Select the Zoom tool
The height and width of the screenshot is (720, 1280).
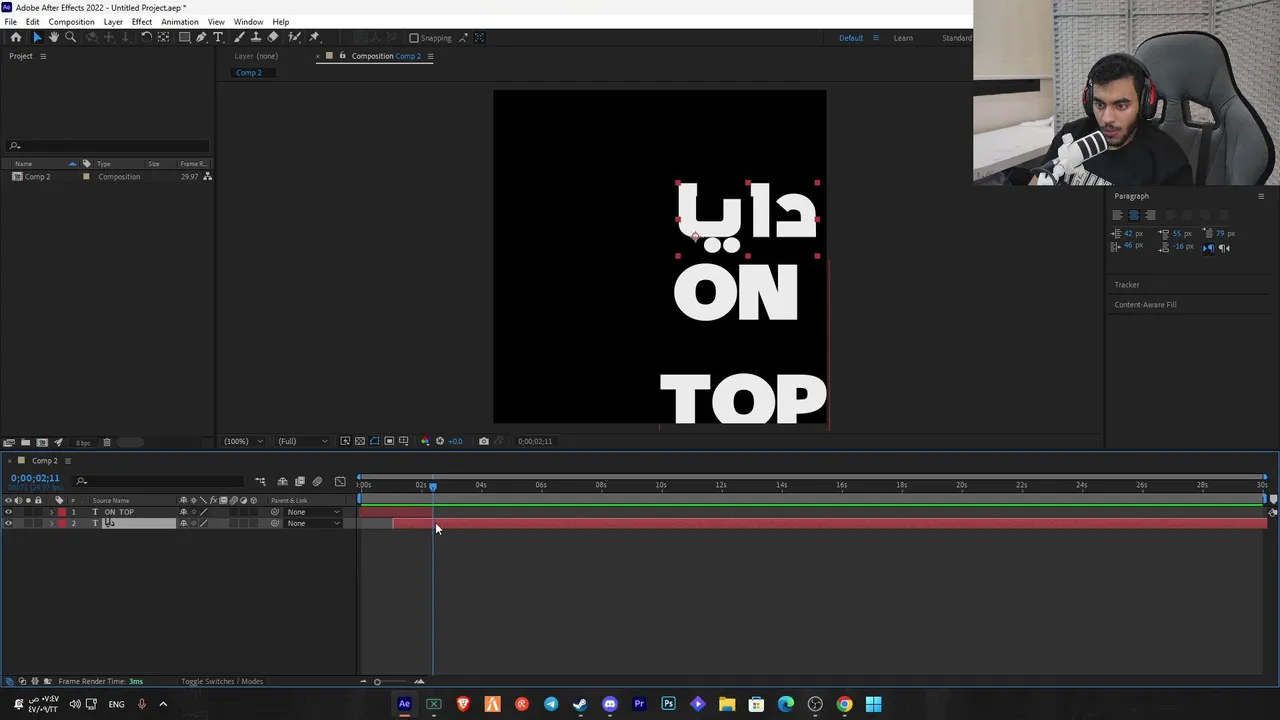[x=70, y=37]
